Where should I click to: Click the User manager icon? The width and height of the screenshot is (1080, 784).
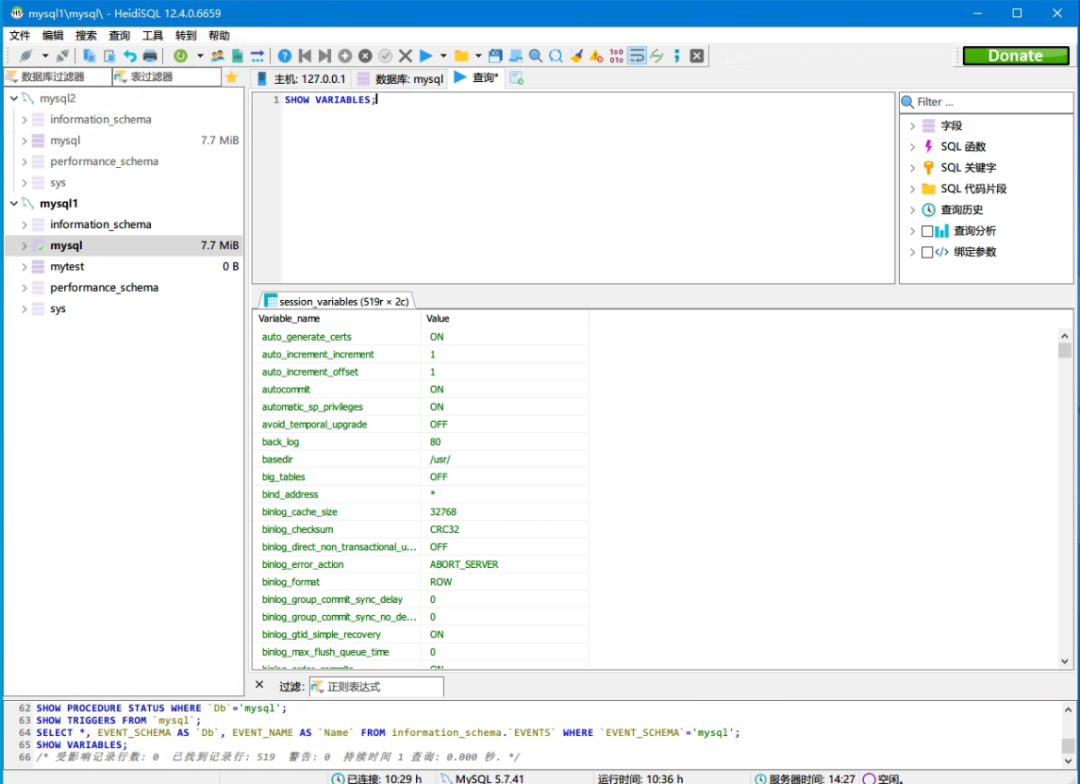(217, 56)
